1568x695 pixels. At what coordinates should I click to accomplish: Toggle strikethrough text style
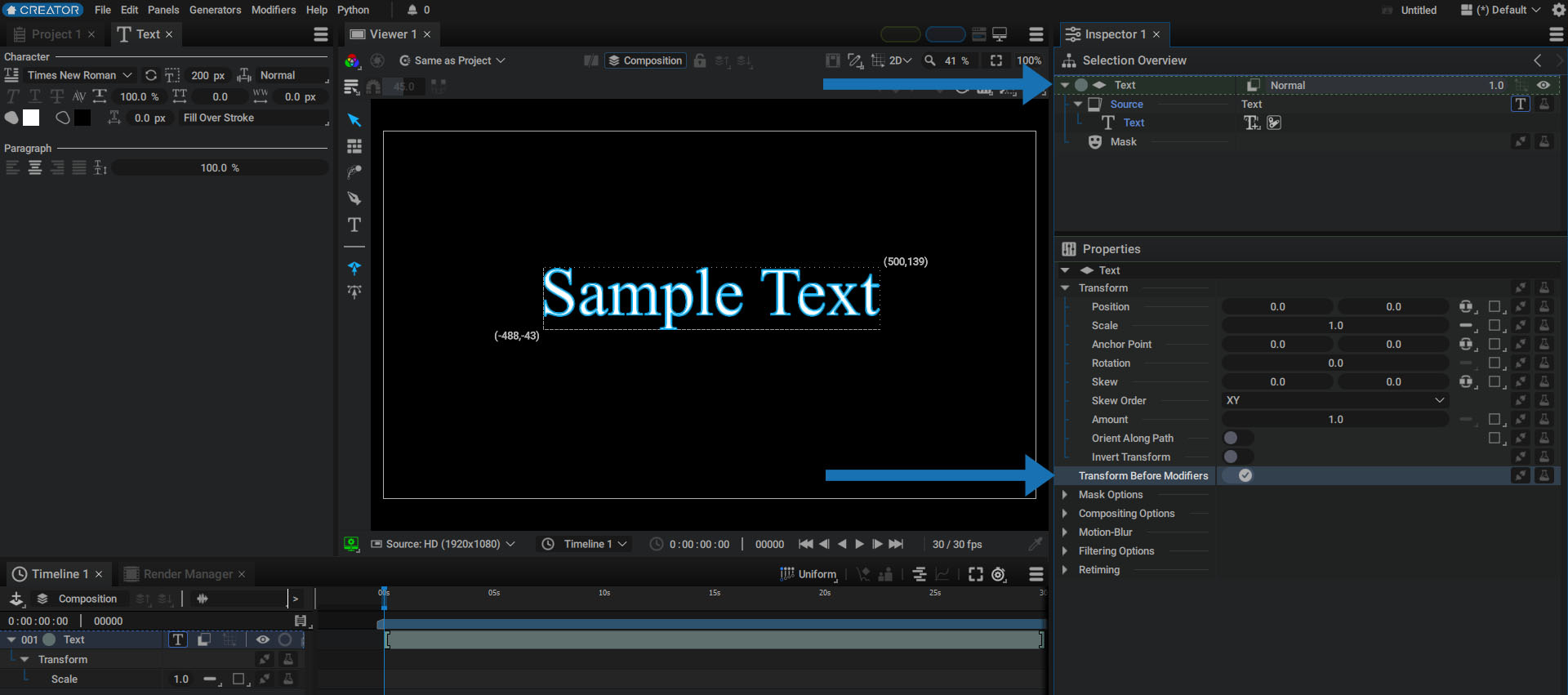[57, 96]
